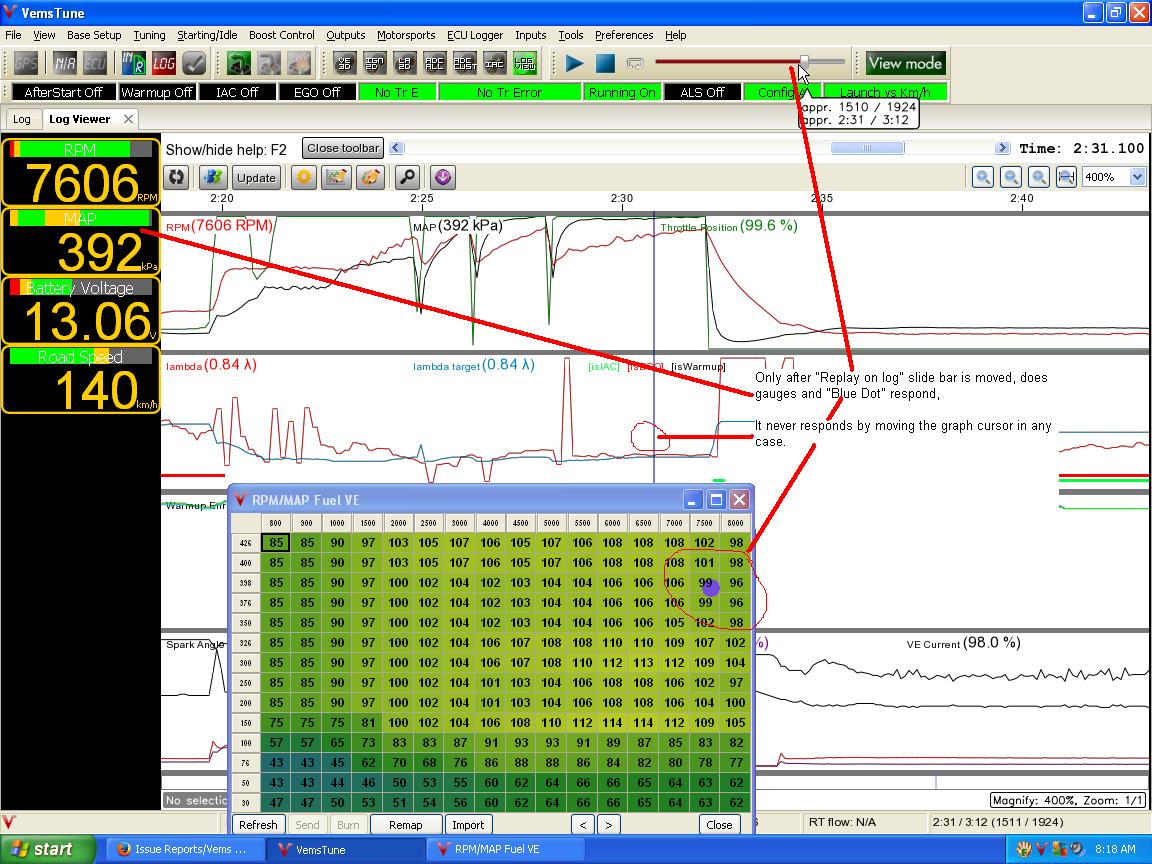Click the second zoom magnifier icon
1152x864 pixels.
tap(1011, 177)
